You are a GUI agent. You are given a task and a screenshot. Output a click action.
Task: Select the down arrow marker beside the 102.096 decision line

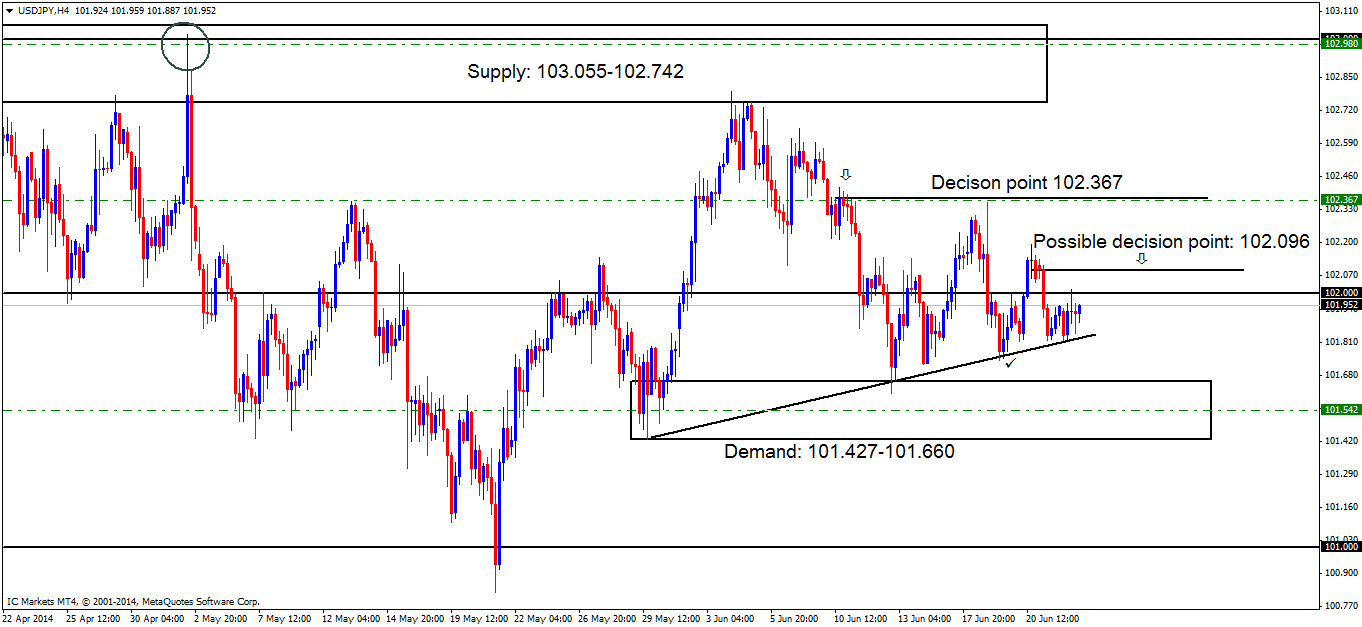coord(1142,258)
